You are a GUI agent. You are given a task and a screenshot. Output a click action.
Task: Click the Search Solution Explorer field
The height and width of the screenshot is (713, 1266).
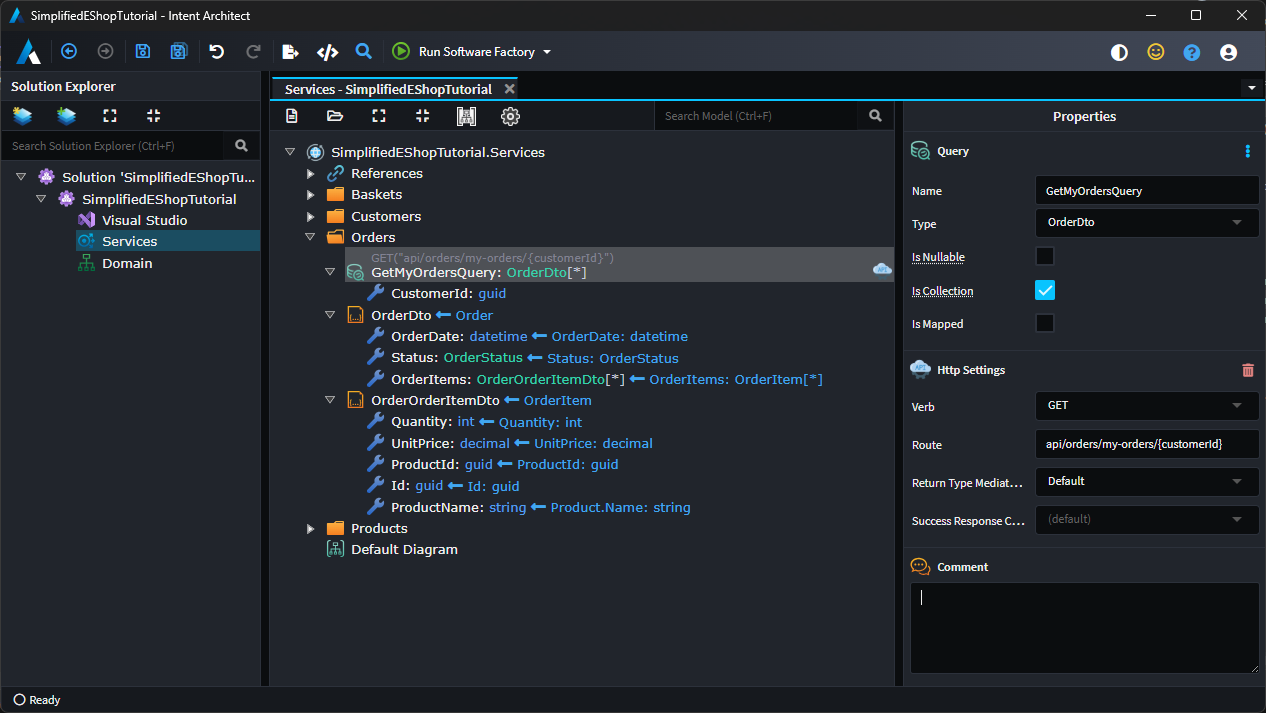(x=113, y=146)
